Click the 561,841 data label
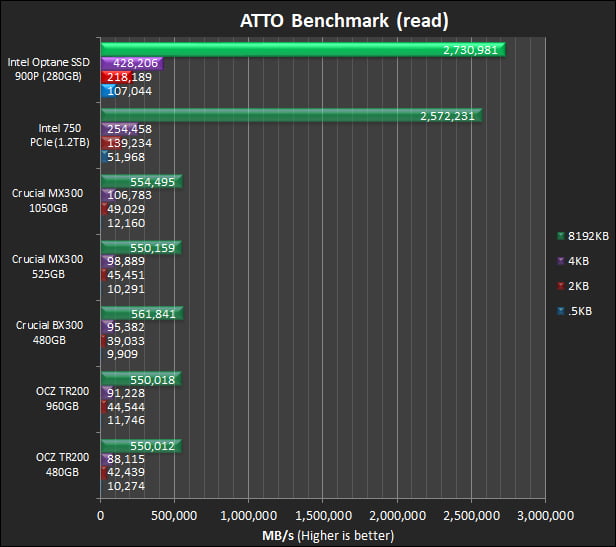The image size is (616, 547). [153, 314]
